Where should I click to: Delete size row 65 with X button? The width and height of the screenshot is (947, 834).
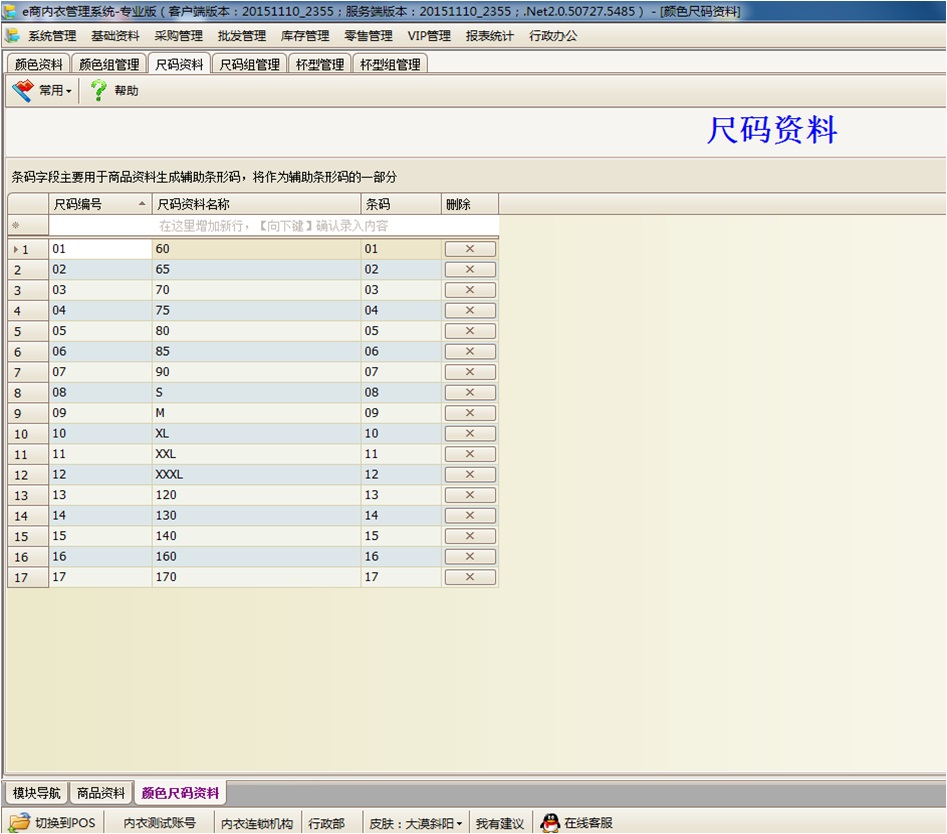point(470,269)
